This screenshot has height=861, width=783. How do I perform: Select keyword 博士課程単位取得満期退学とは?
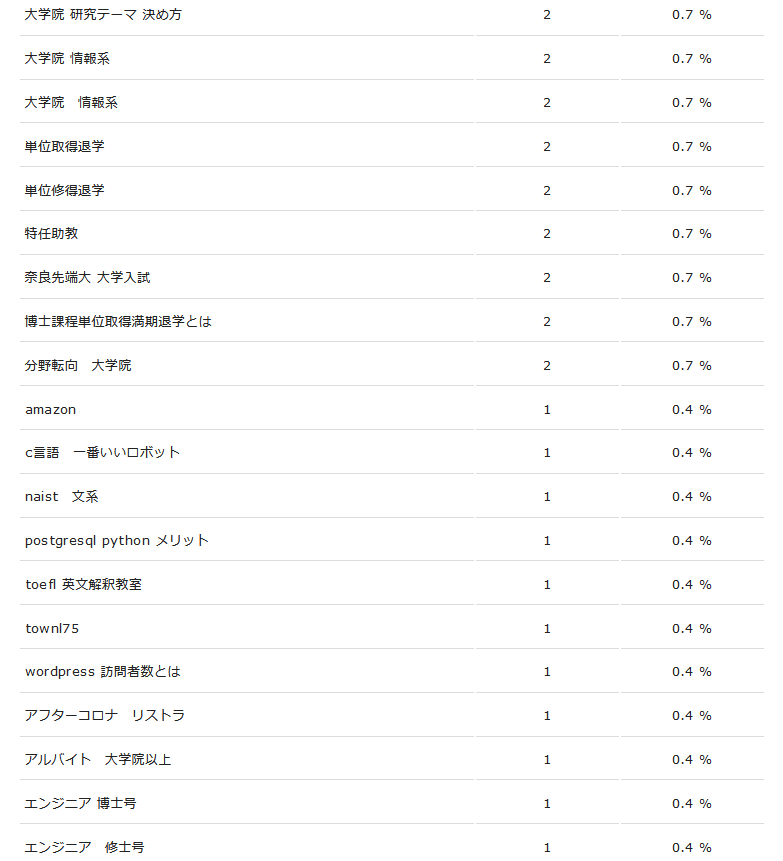(x=118, y=322)
